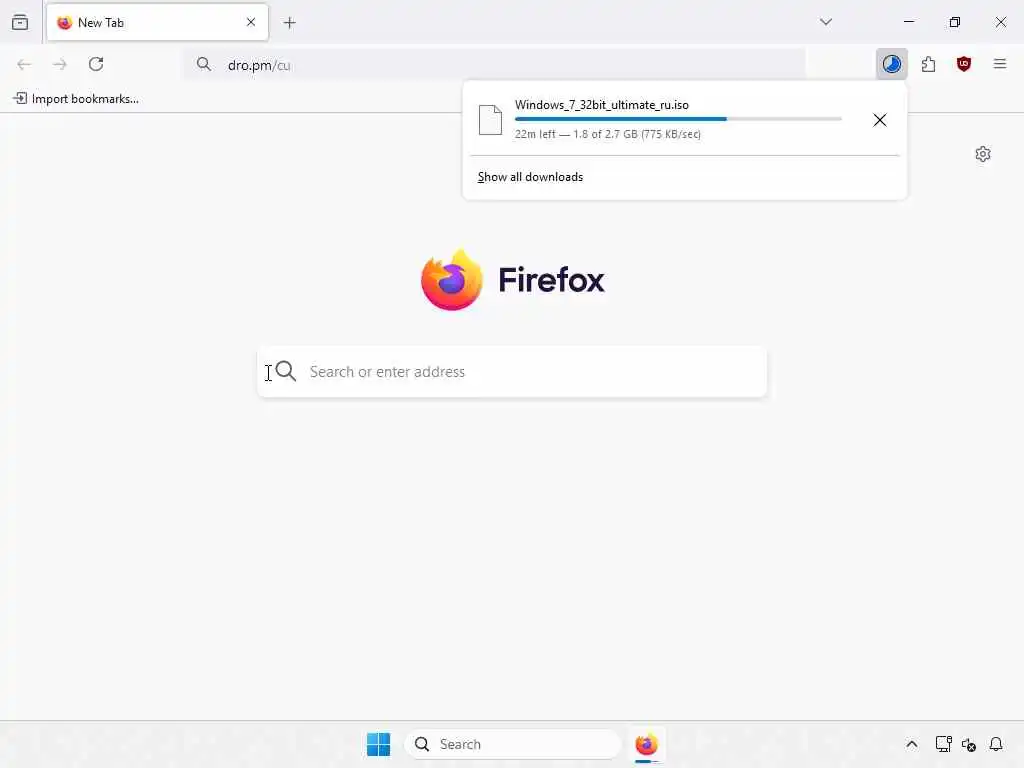Click the magnifier icon in page search box
The image size is (1024, 768).
[x=285, y=371]
